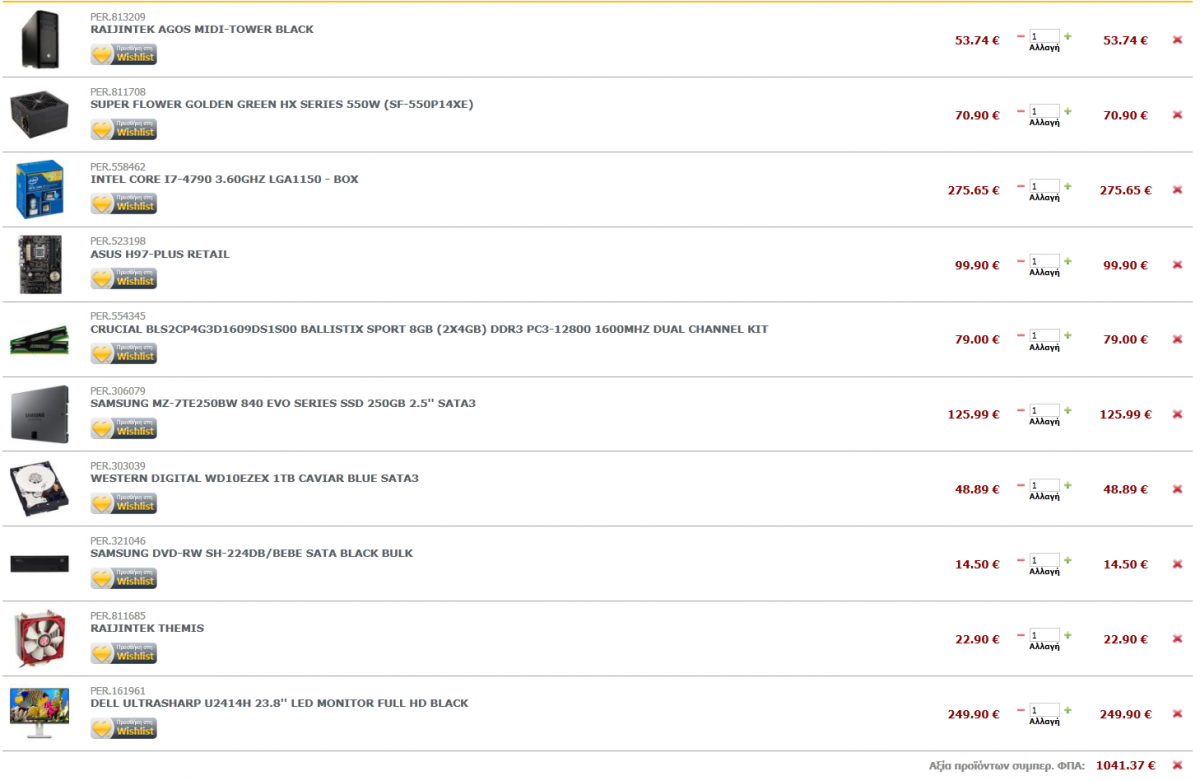
Task: Clear cart with X beside total 1041.37 €
Action: (x=1177, y=765)
